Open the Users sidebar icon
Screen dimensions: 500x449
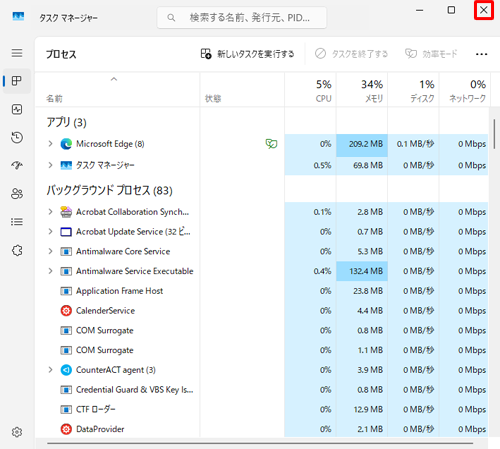pyautogui.click(x=17, y=193)
